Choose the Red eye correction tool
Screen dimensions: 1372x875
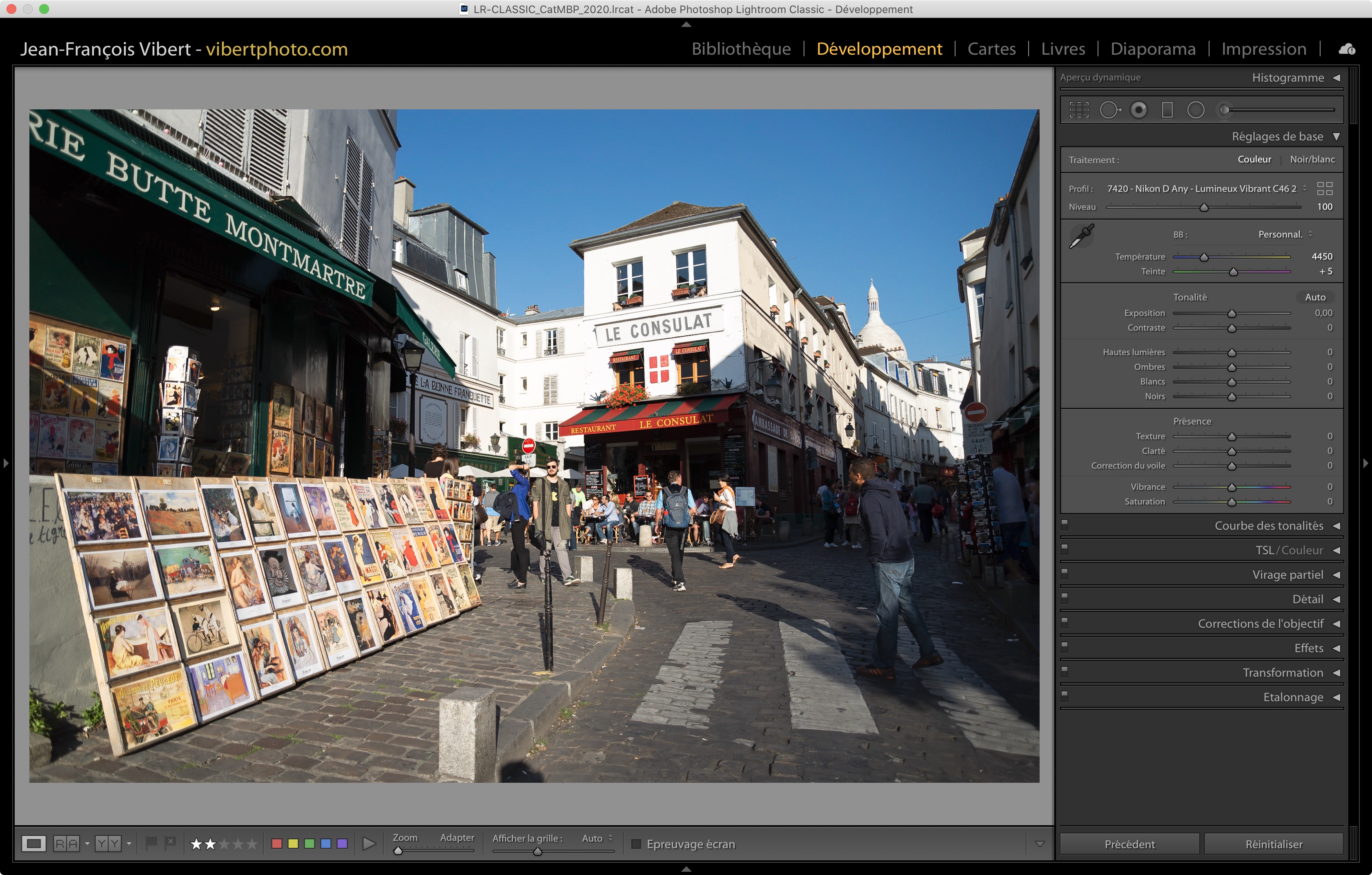1138,110
